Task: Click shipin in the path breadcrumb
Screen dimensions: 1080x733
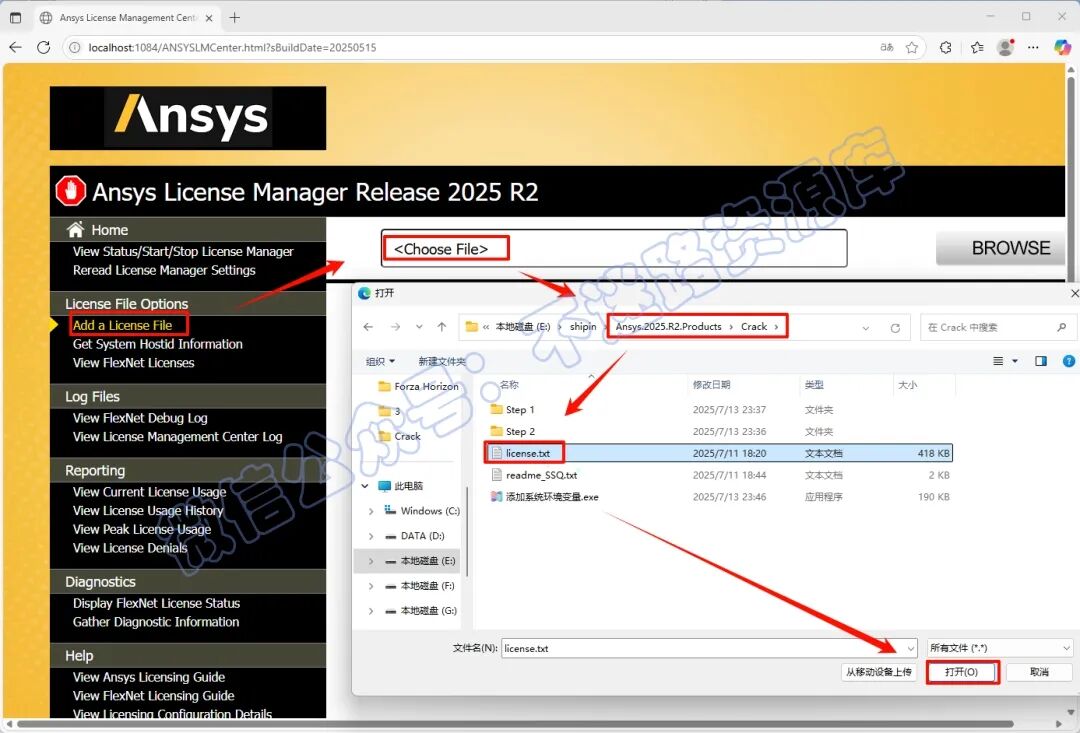Action: pos(583,327)
